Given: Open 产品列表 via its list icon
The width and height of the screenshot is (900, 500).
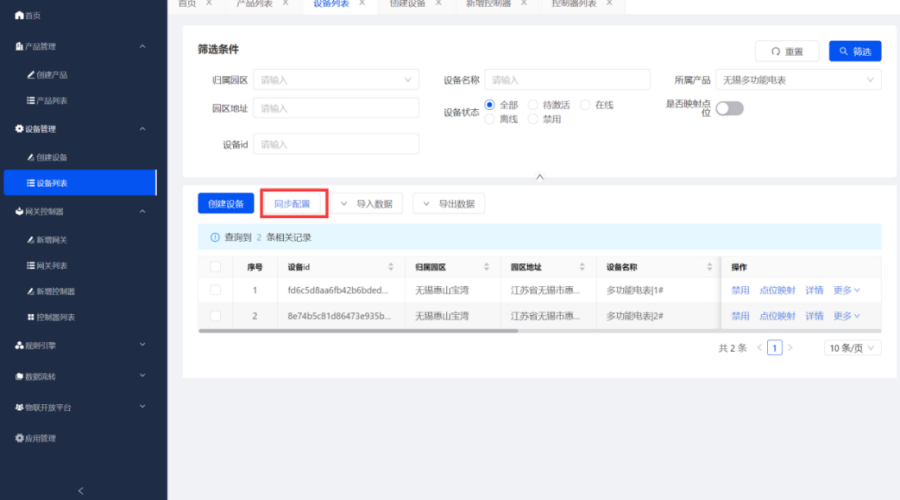Looking at the screenshot, I should pos(31,100).
